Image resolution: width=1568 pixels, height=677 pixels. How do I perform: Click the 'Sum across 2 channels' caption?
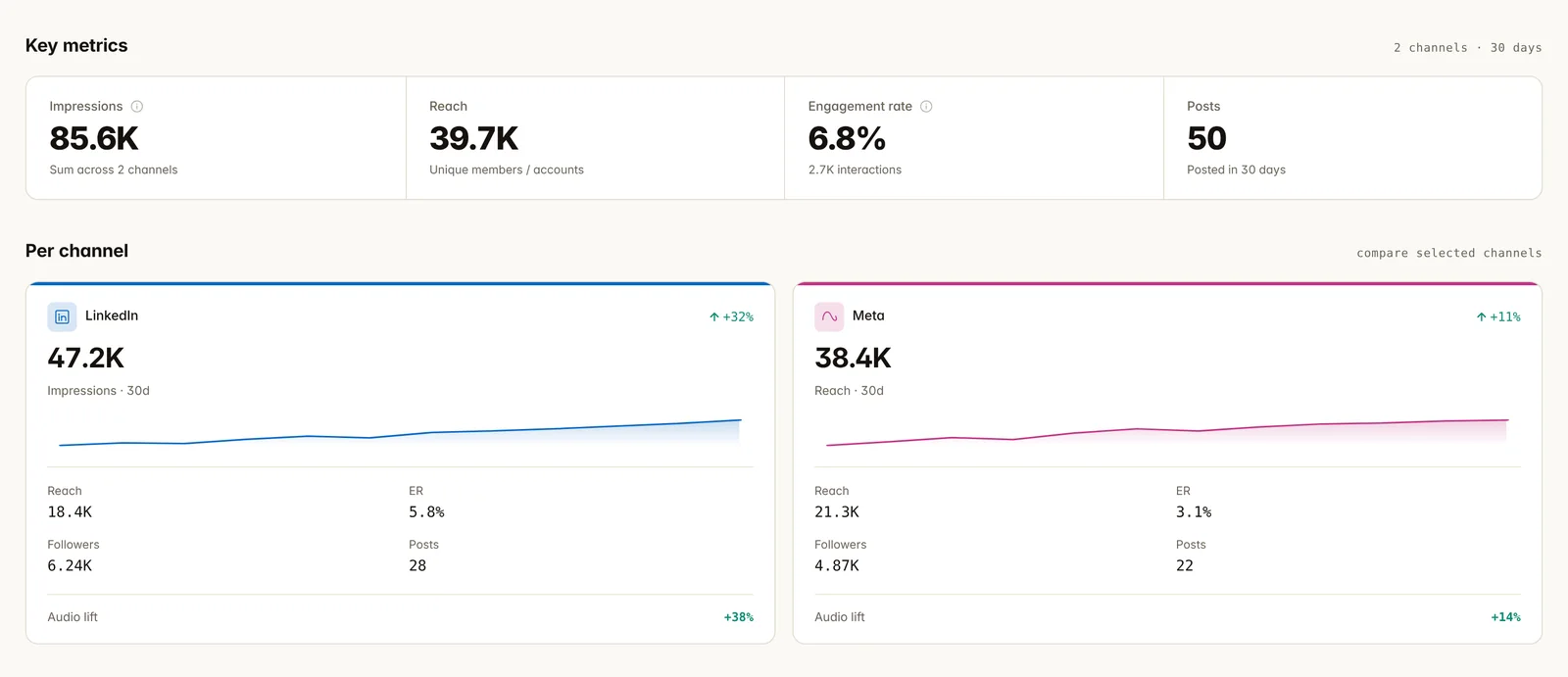tap(114, 170)
